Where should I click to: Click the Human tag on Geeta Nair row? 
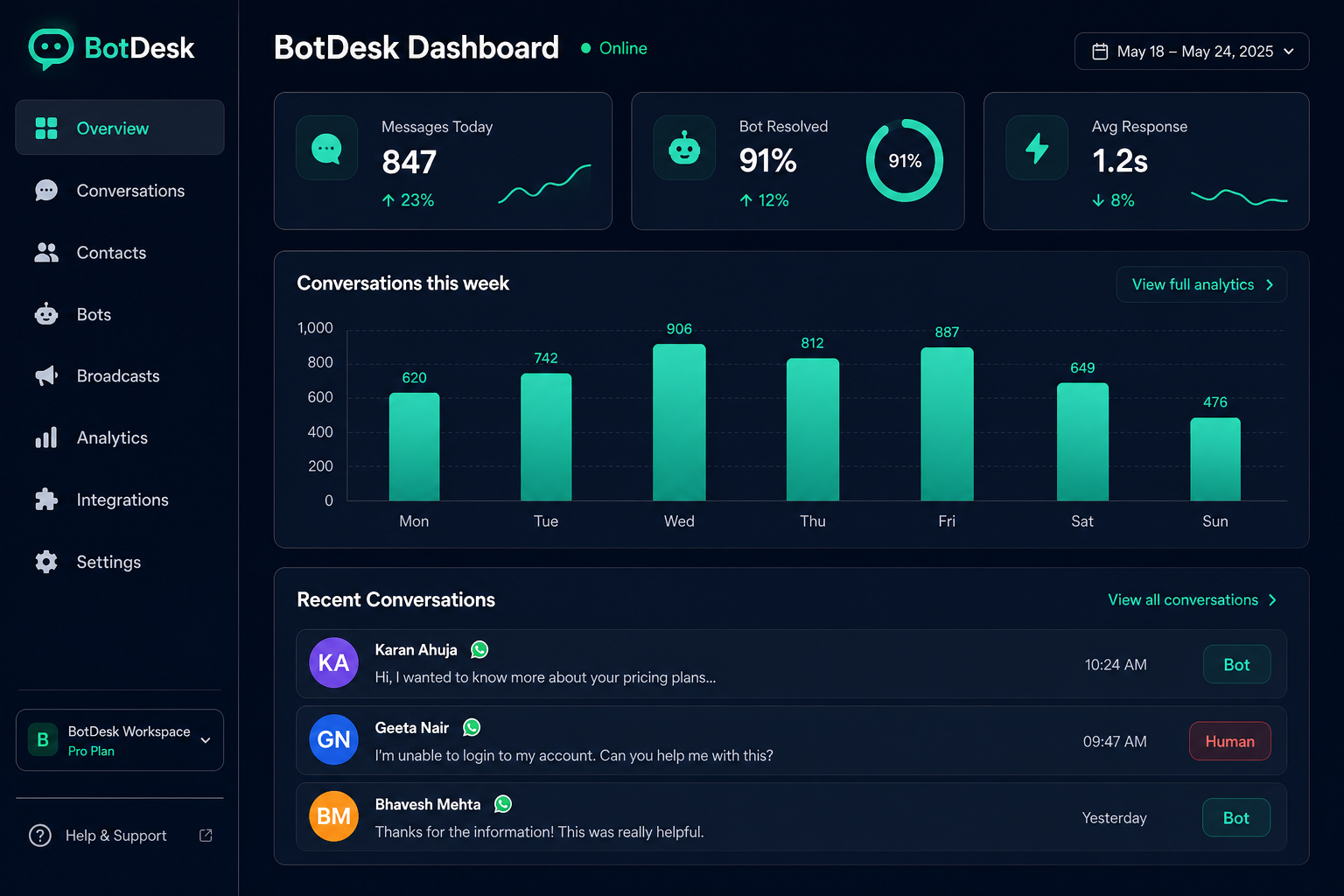click(1229, 741)
